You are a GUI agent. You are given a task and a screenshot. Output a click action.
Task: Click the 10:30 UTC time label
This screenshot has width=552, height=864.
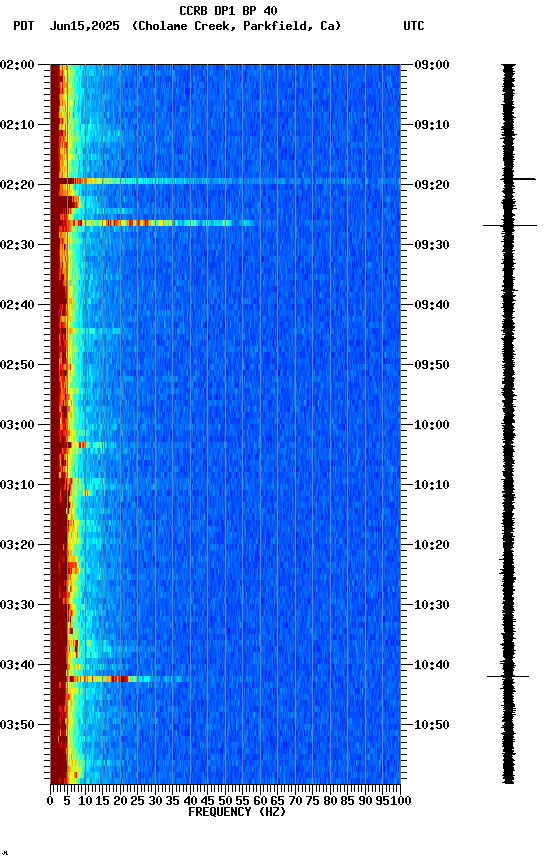click(x=432, y=605)
